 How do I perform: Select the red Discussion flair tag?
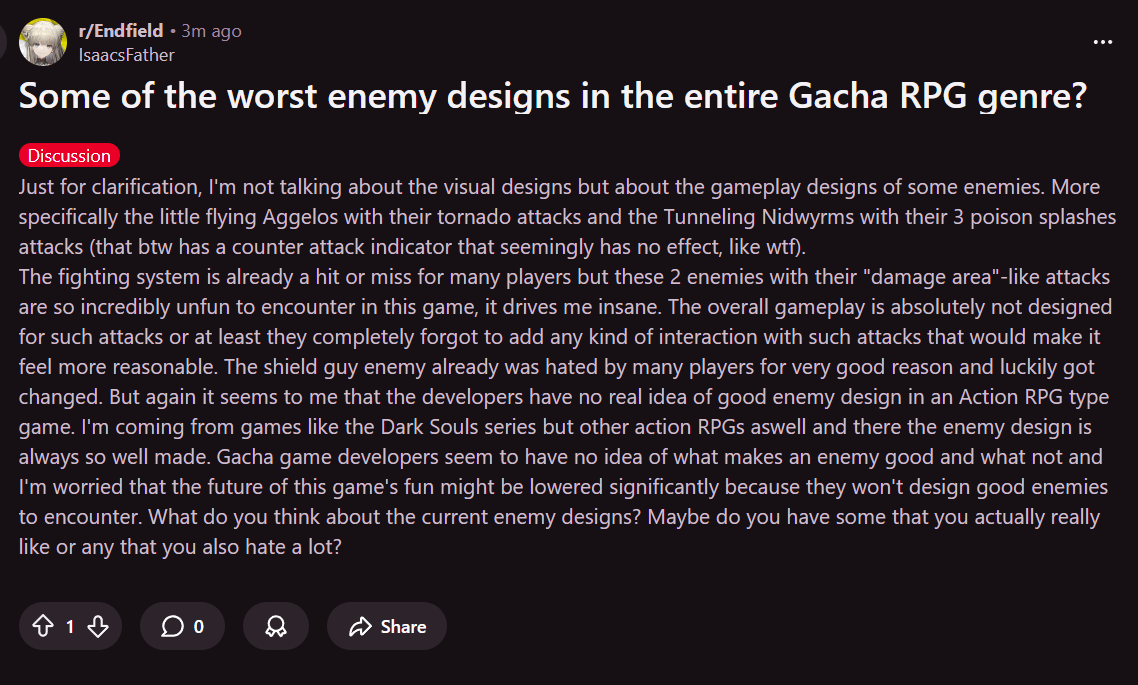69,155
